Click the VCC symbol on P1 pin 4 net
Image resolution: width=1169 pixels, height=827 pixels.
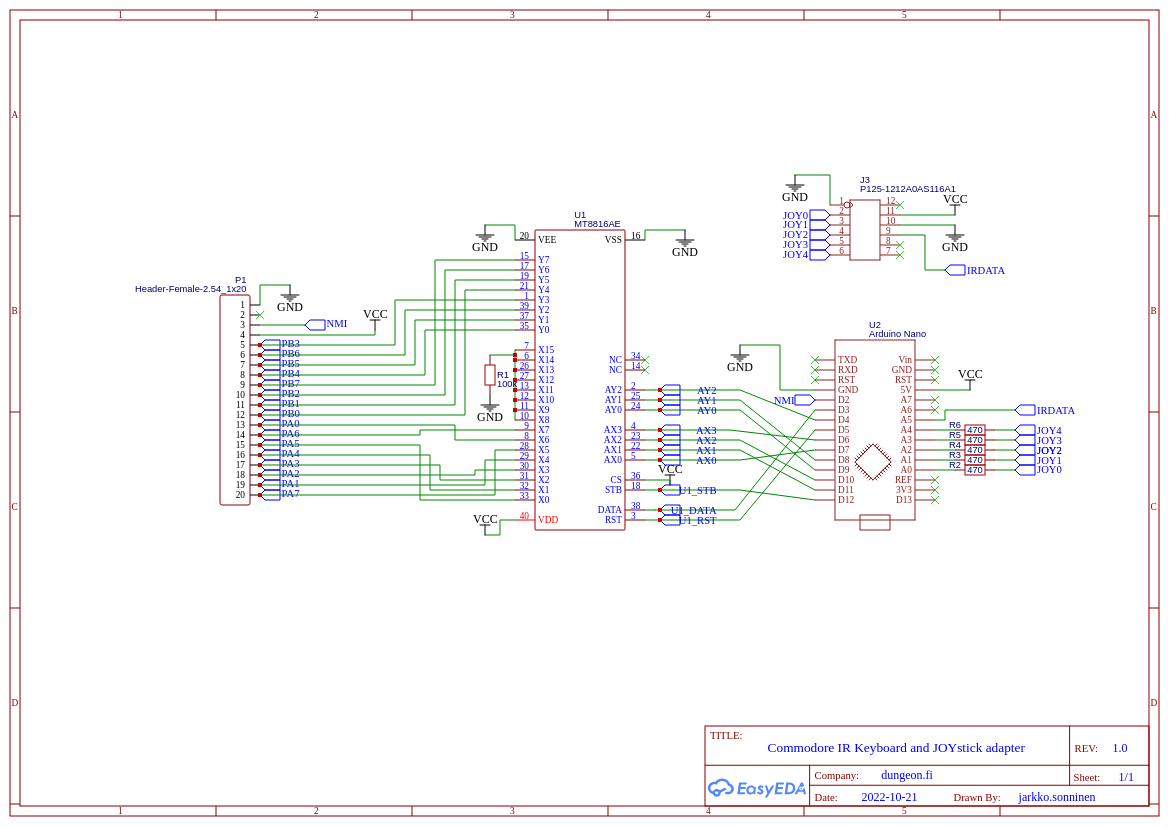375,318
